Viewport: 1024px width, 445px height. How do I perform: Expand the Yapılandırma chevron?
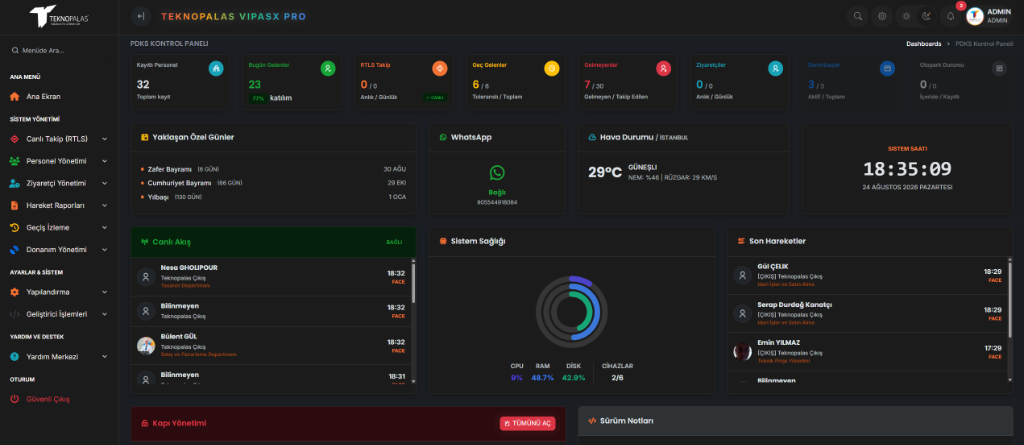(104, 291)
